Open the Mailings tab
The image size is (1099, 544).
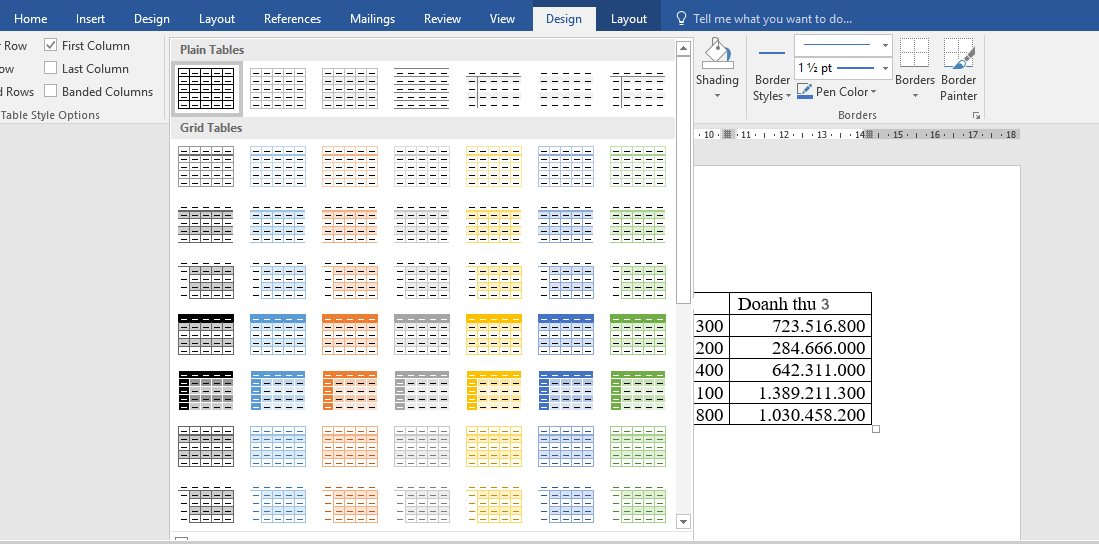tap(372, 19)
